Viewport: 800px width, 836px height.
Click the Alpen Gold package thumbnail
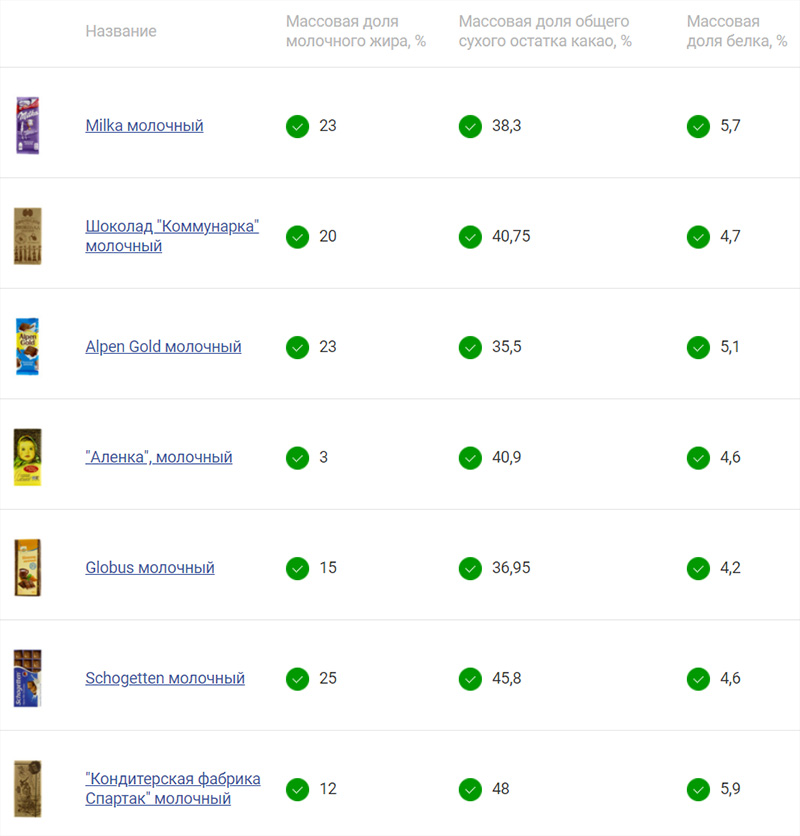coord(28,347)
